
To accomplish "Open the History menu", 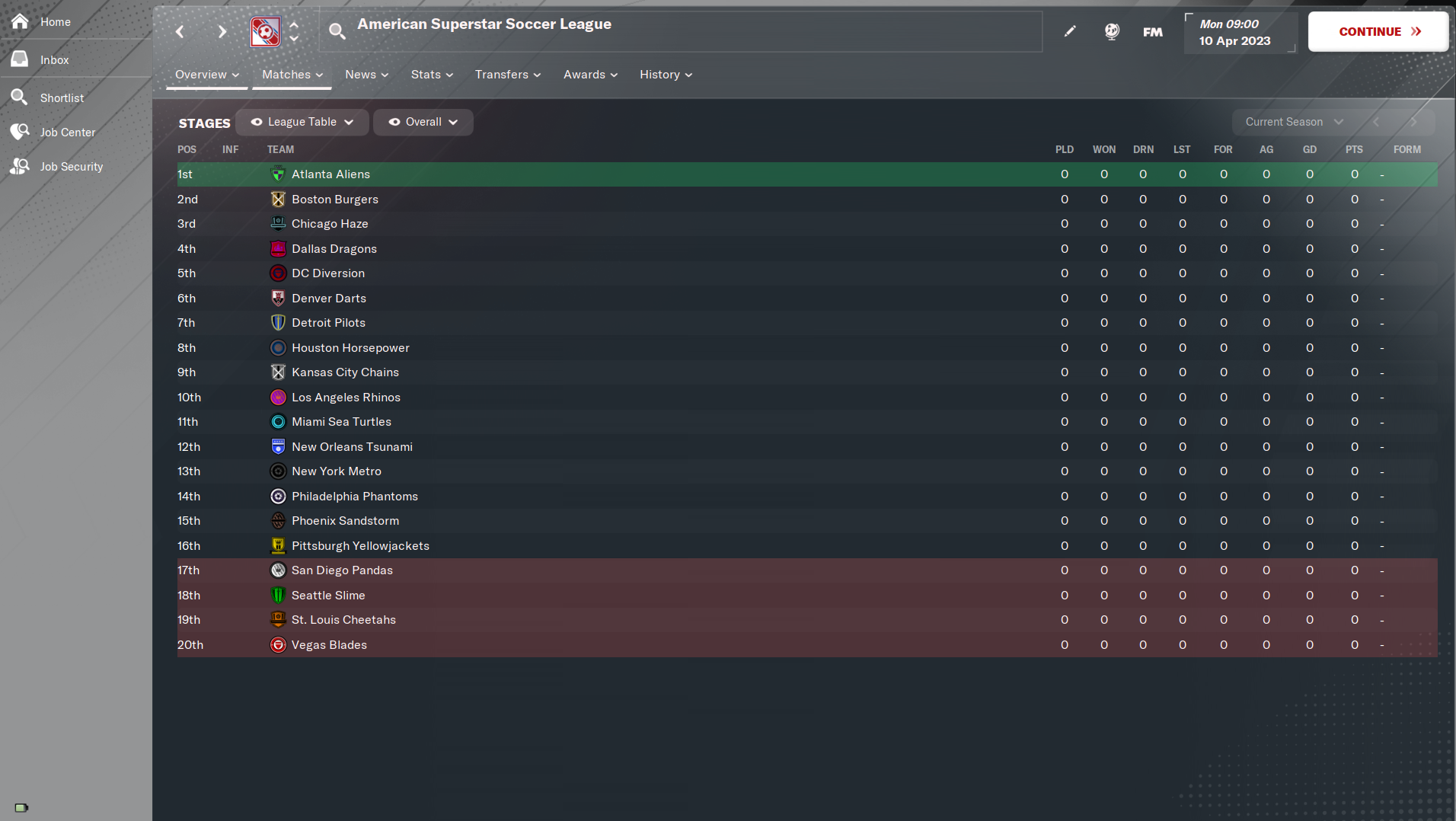I will click(x=666, y=75).
